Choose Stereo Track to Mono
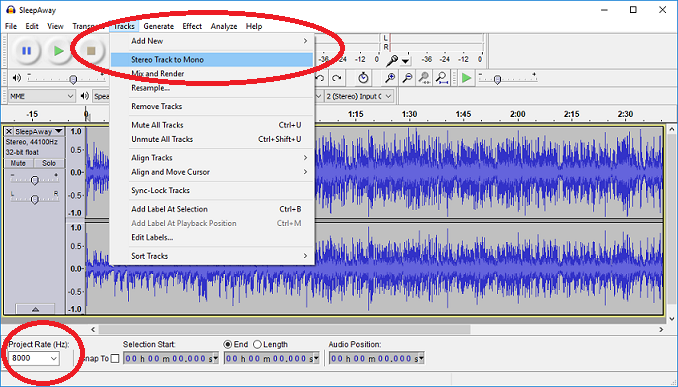Viewport: 678px width, 387px height. click(211, 60)
